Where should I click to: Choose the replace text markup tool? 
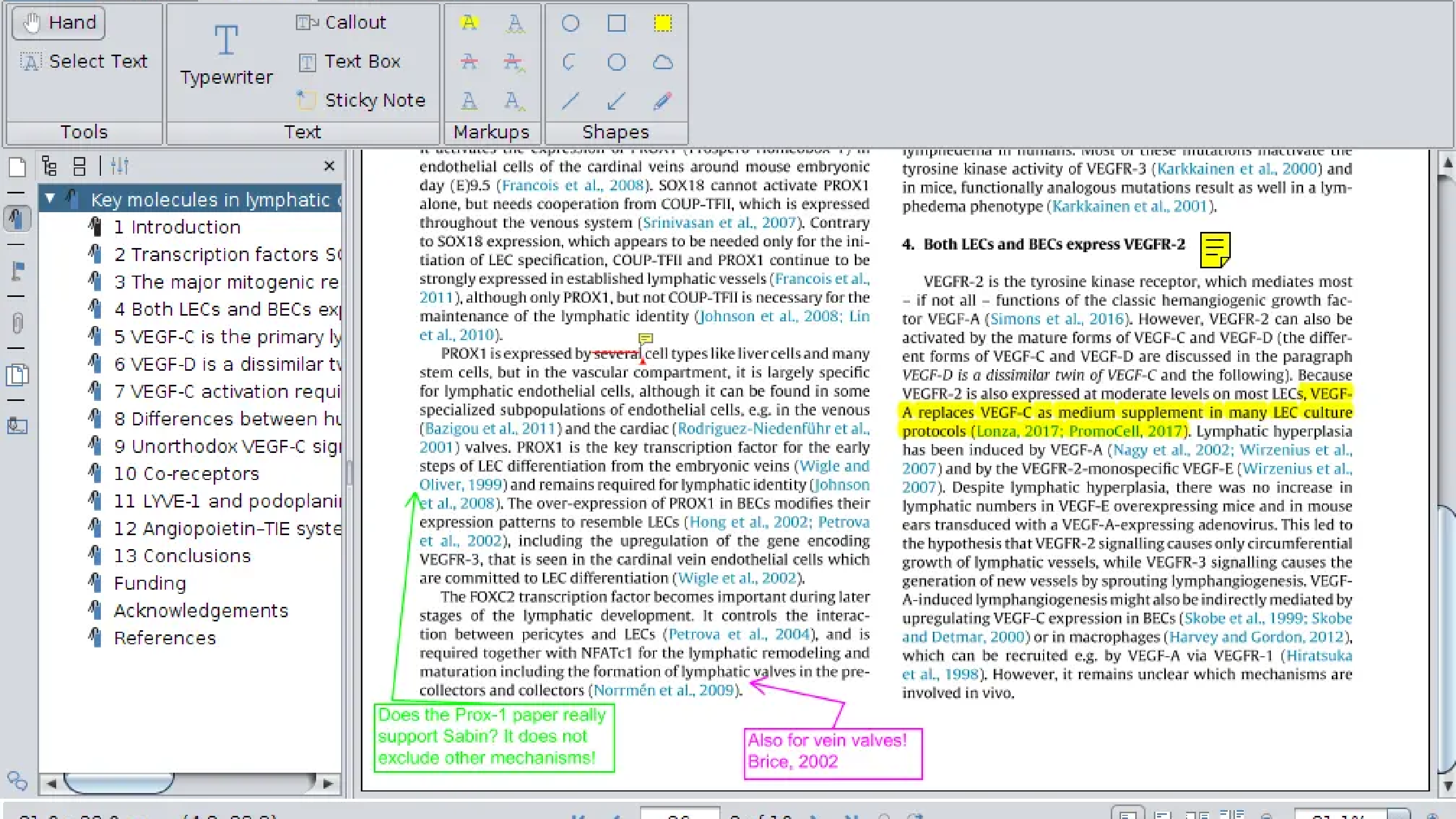coord(514,61)
